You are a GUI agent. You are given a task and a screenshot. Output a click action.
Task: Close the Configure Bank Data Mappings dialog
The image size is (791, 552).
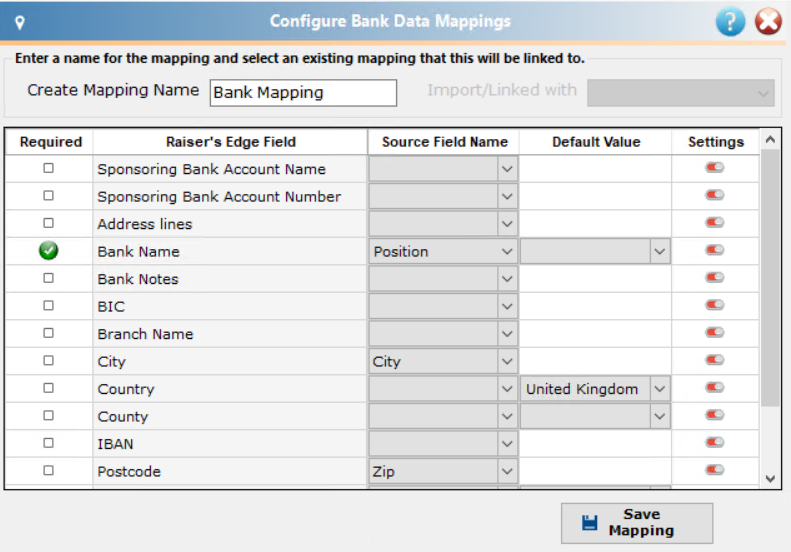(768, 22)
